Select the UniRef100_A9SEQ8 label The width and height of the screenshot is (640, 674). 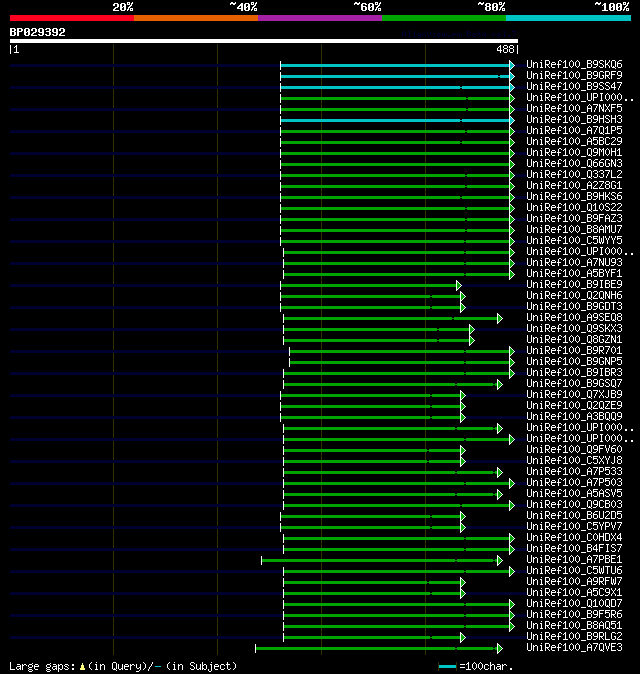click(x=574, y=318)
